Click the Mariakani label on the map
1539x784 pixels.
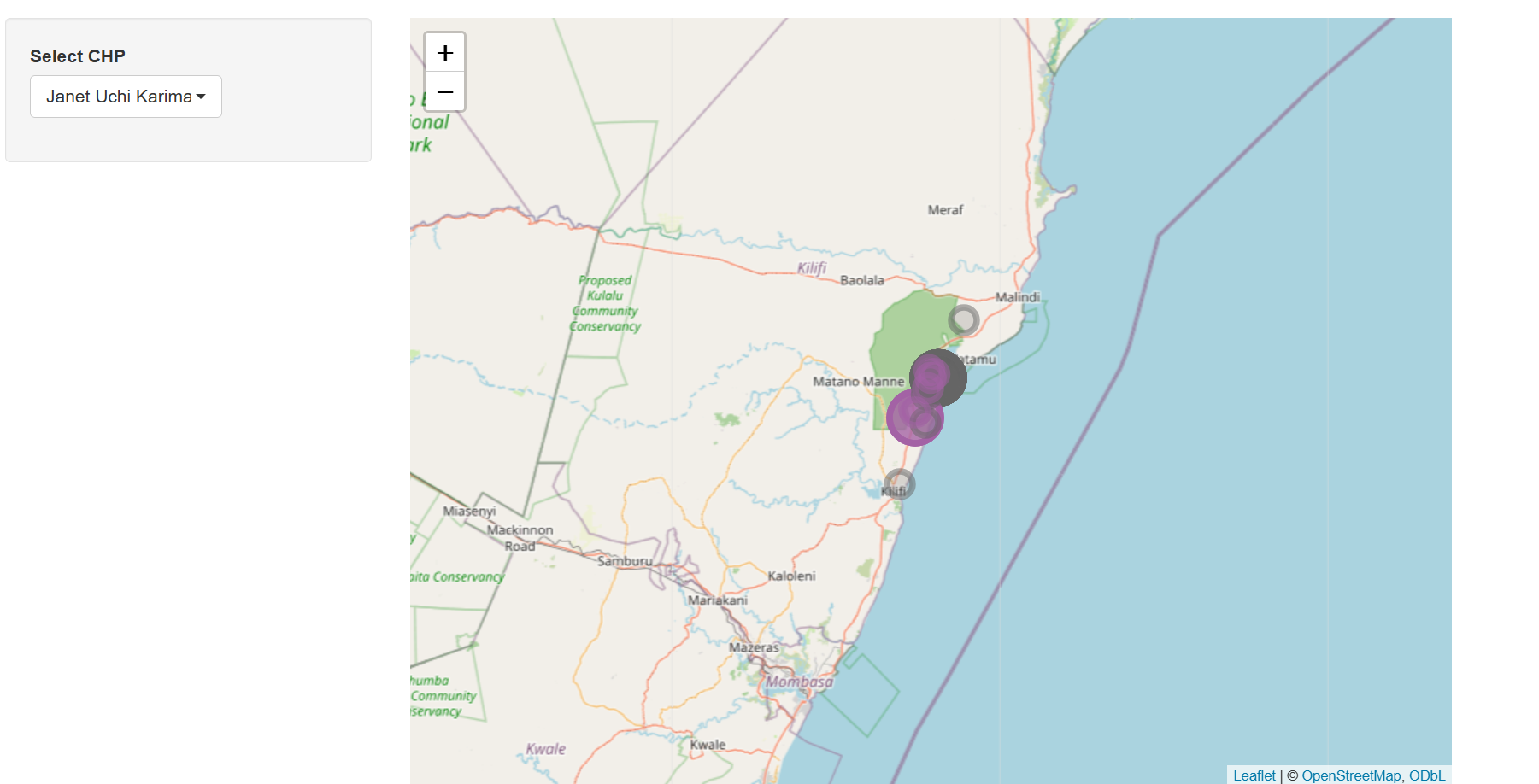pos(718,600)
